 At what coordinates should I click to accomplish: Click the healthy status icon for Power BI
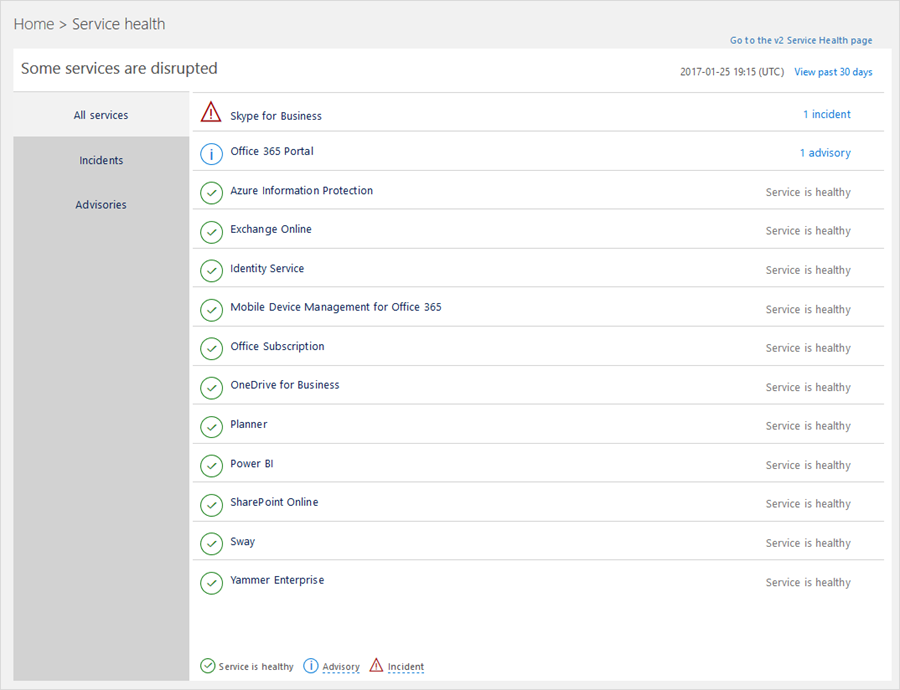[x=211, y=466]
